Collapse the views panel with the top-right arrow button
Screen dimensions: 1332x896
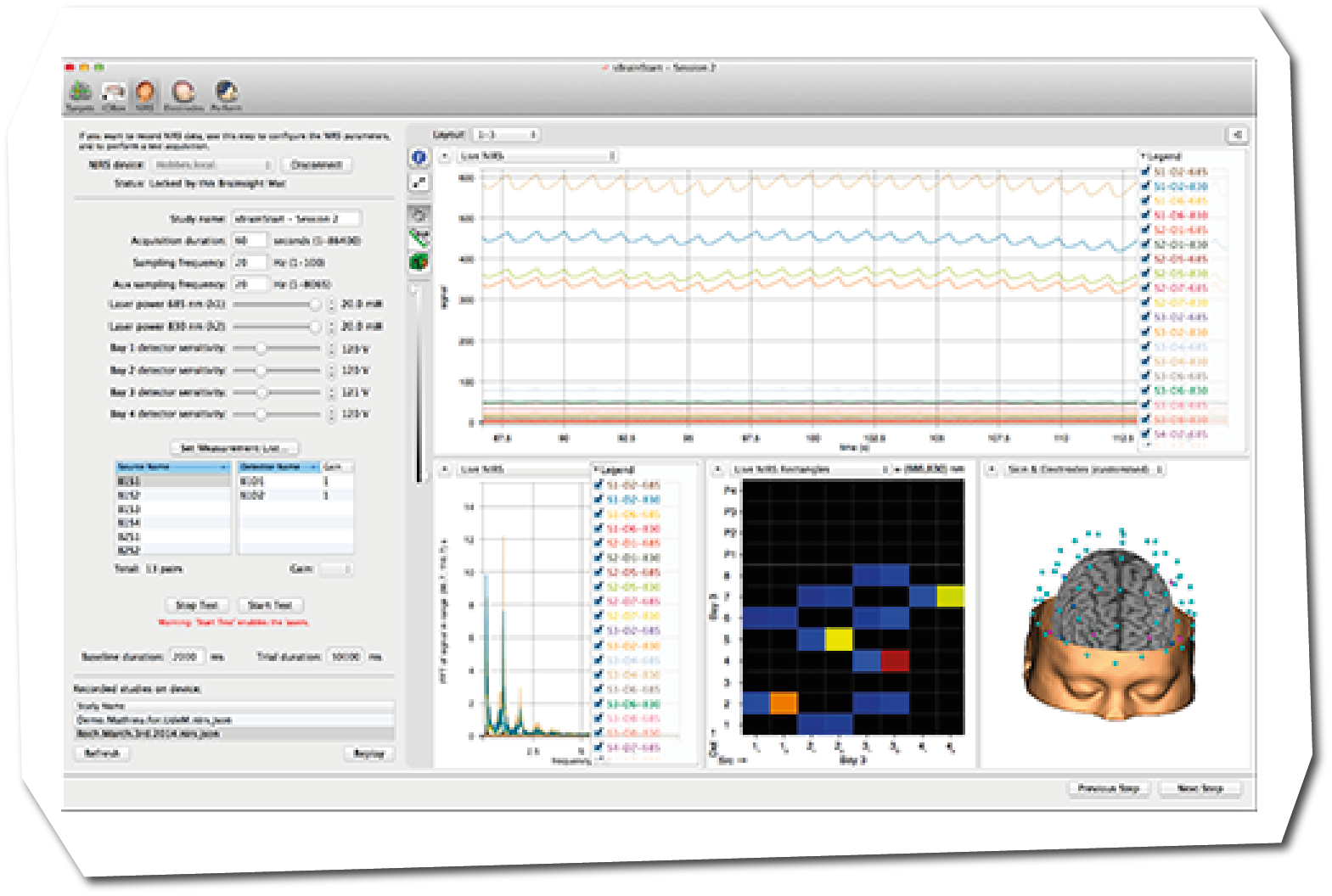click(x=1236, y=134)
